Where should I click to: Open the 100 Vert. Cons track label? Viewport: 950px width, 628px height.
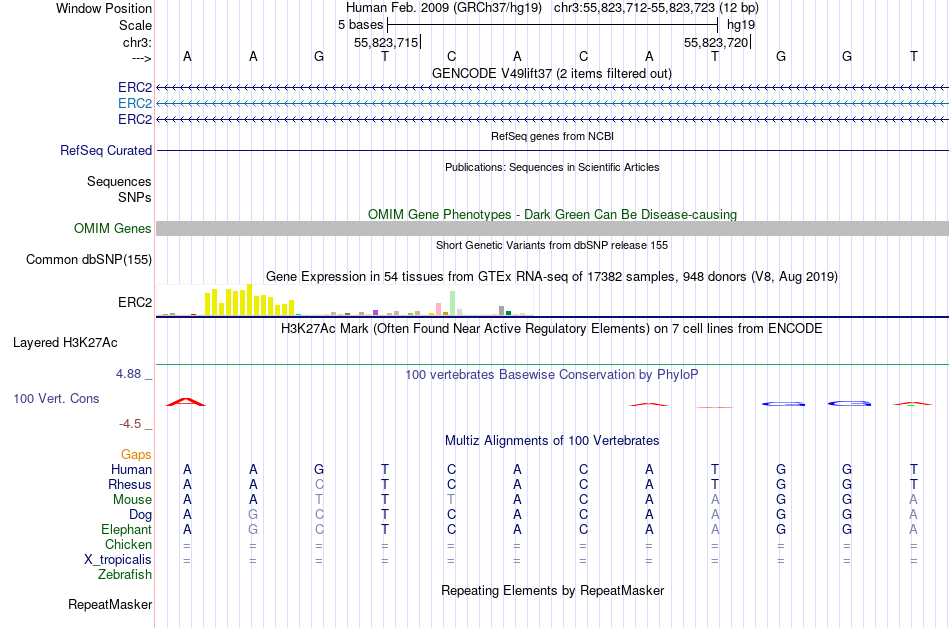(56, 398)
